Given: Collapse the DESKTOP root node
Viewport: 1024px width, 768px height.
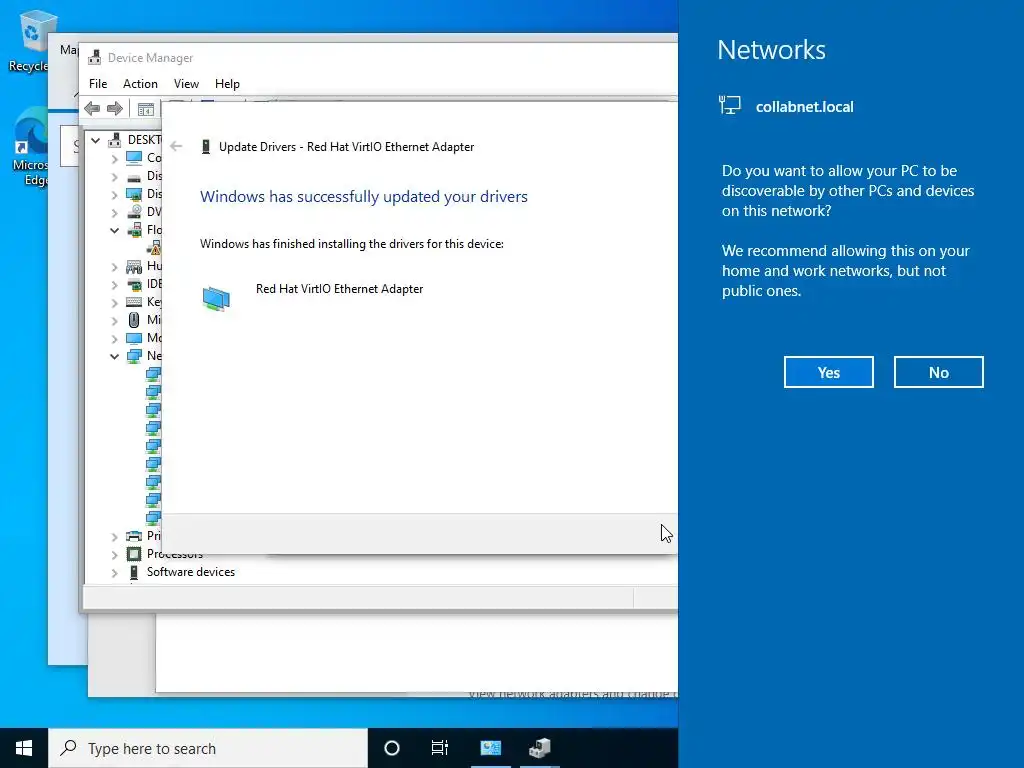Looking at the screenshot, I should tap(95, 140).
